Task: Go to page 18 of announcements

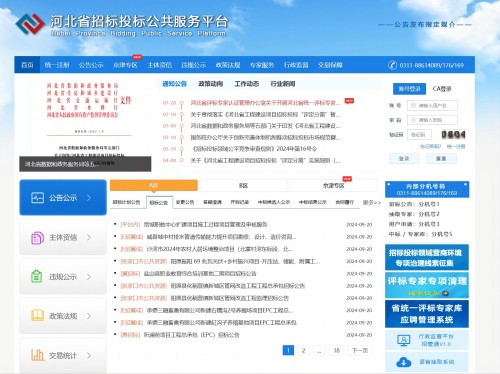Action: [337, 350]
